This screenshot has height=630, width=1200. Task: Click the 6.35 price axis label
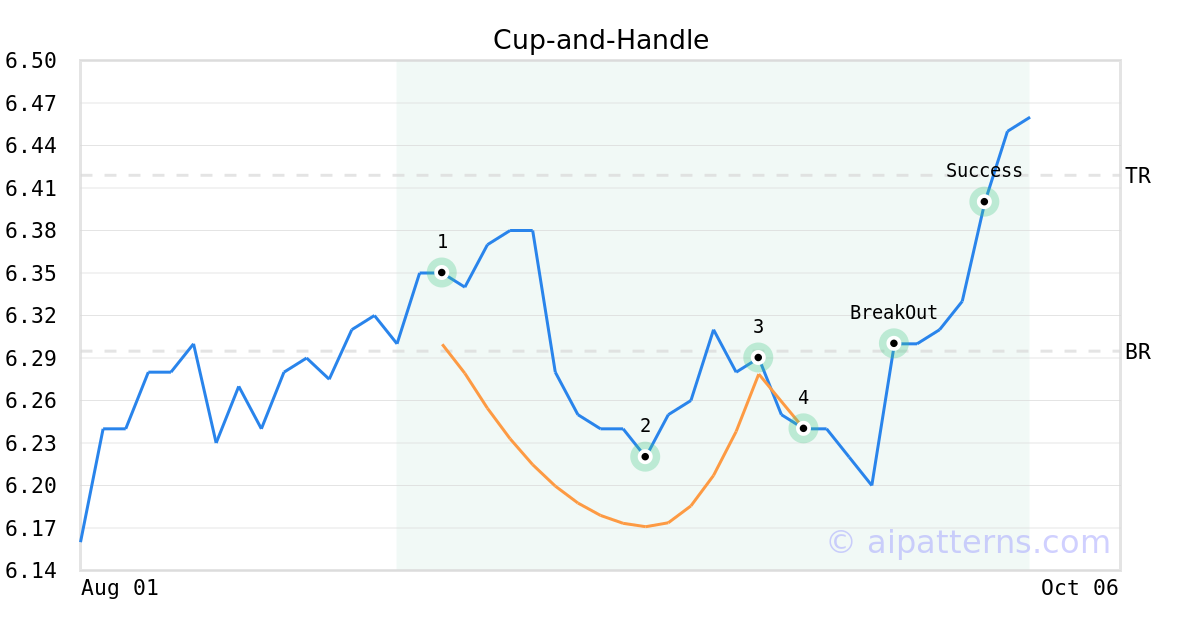(30, 273)
